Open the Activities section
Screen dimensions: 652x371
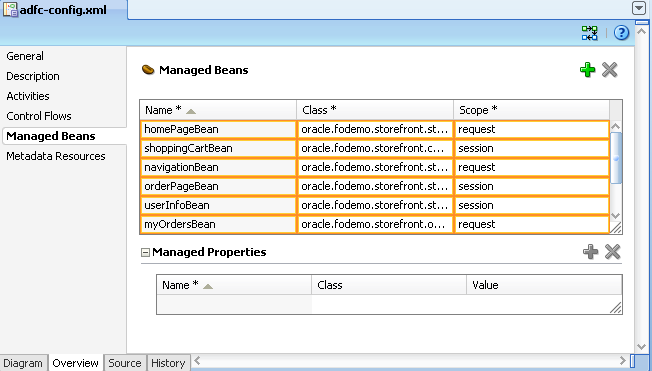coord(28,96)
